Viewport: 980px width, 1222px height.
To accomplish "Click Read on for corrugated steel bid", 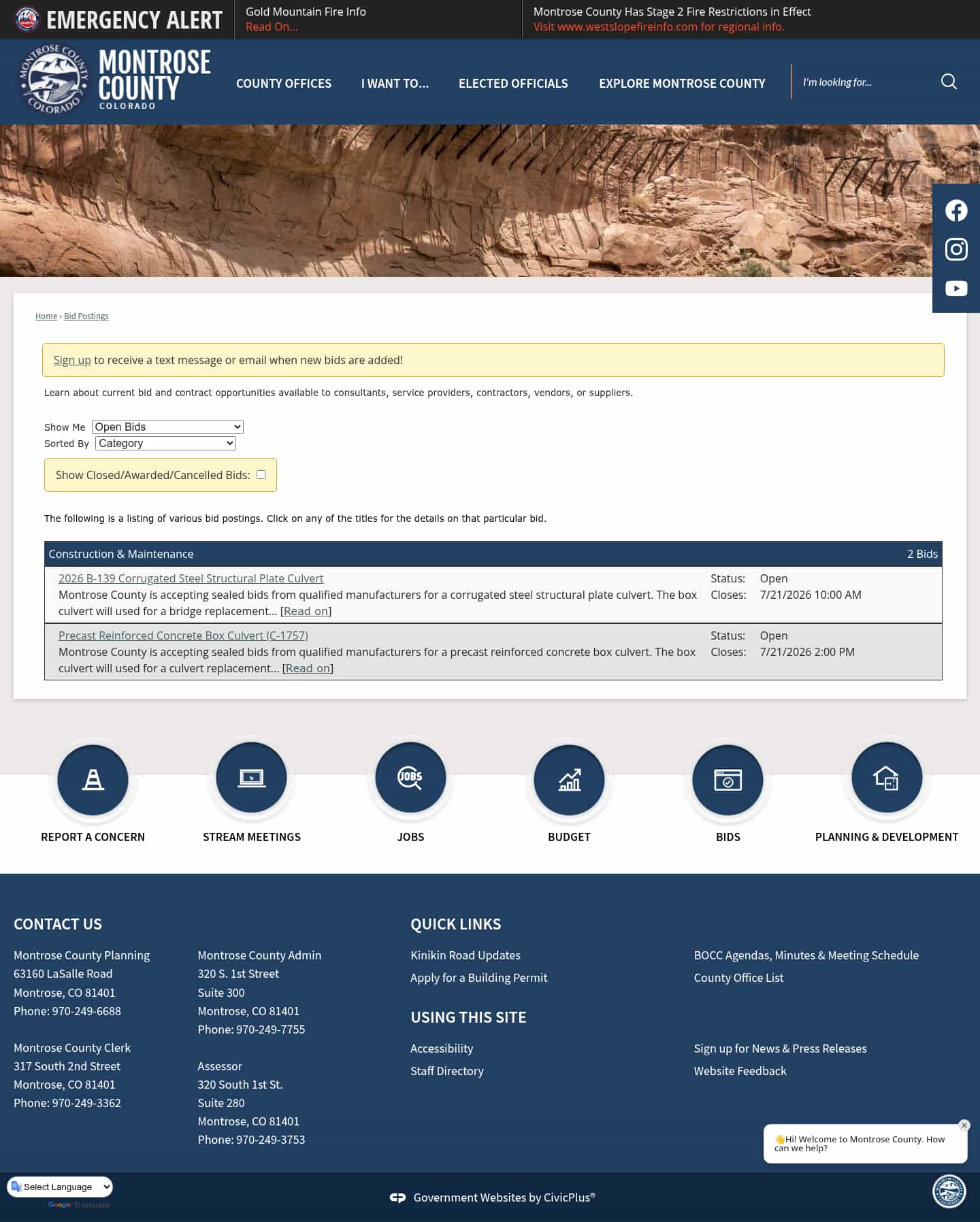I will point(306,611).
